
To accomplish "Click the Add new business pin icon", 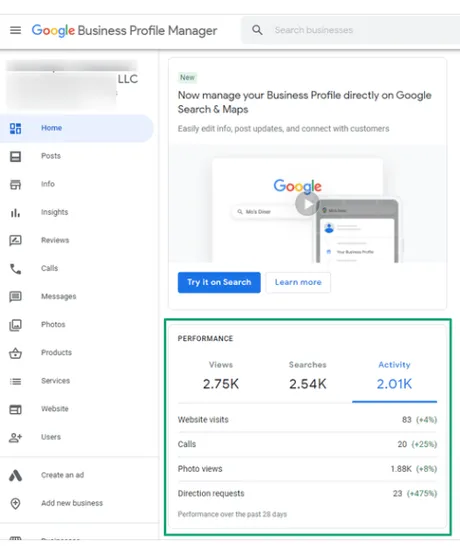I will point(15,503).
